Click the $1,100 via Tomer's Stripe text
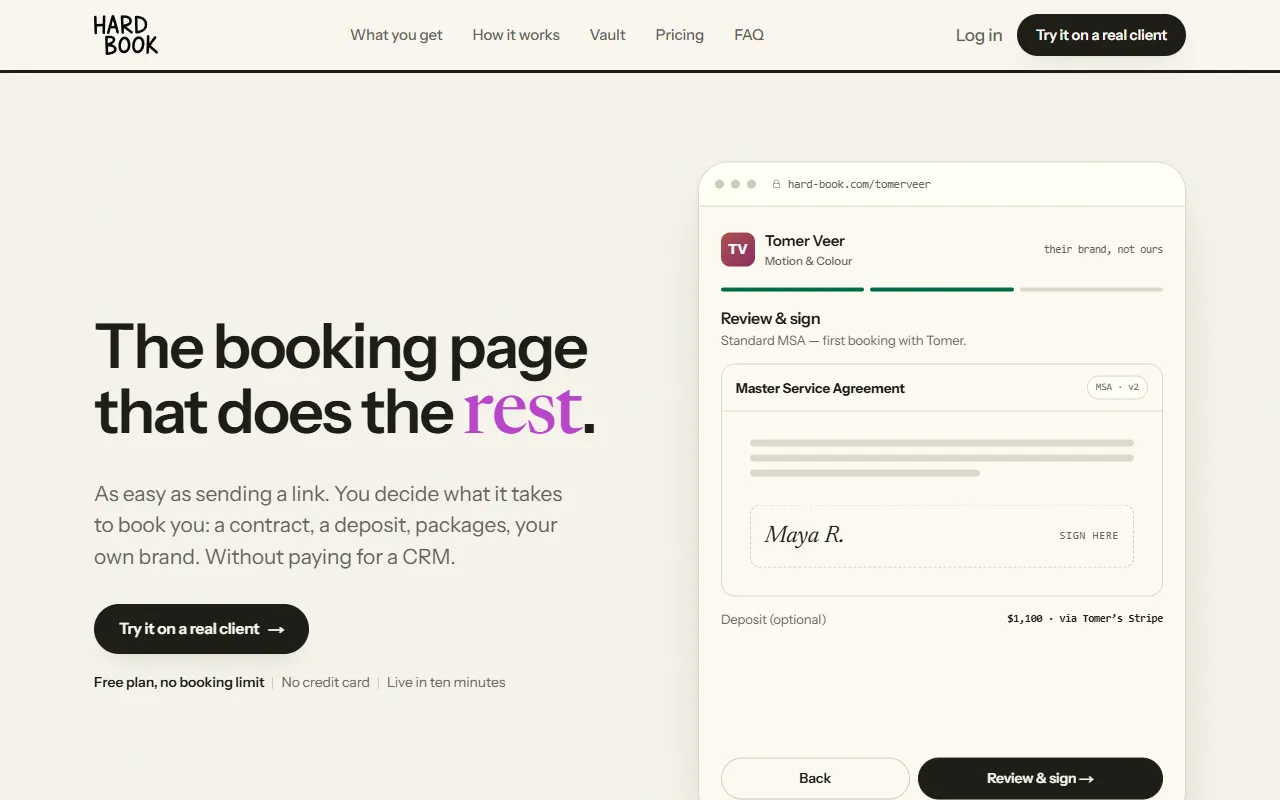Viewport: 1280px width, 800px height. coord(1085,619)
